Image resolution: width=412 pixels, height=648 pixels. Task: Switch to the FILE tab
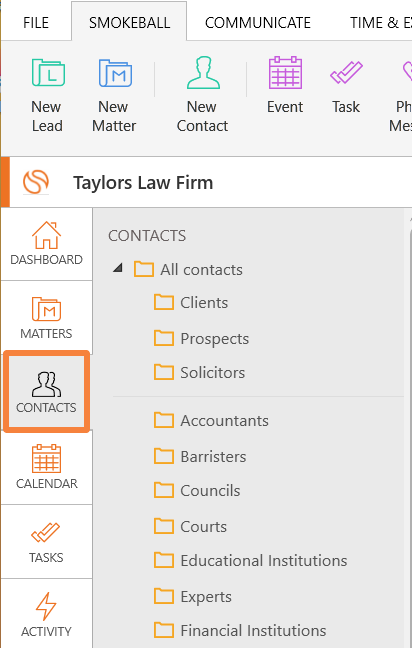[36, 22]
